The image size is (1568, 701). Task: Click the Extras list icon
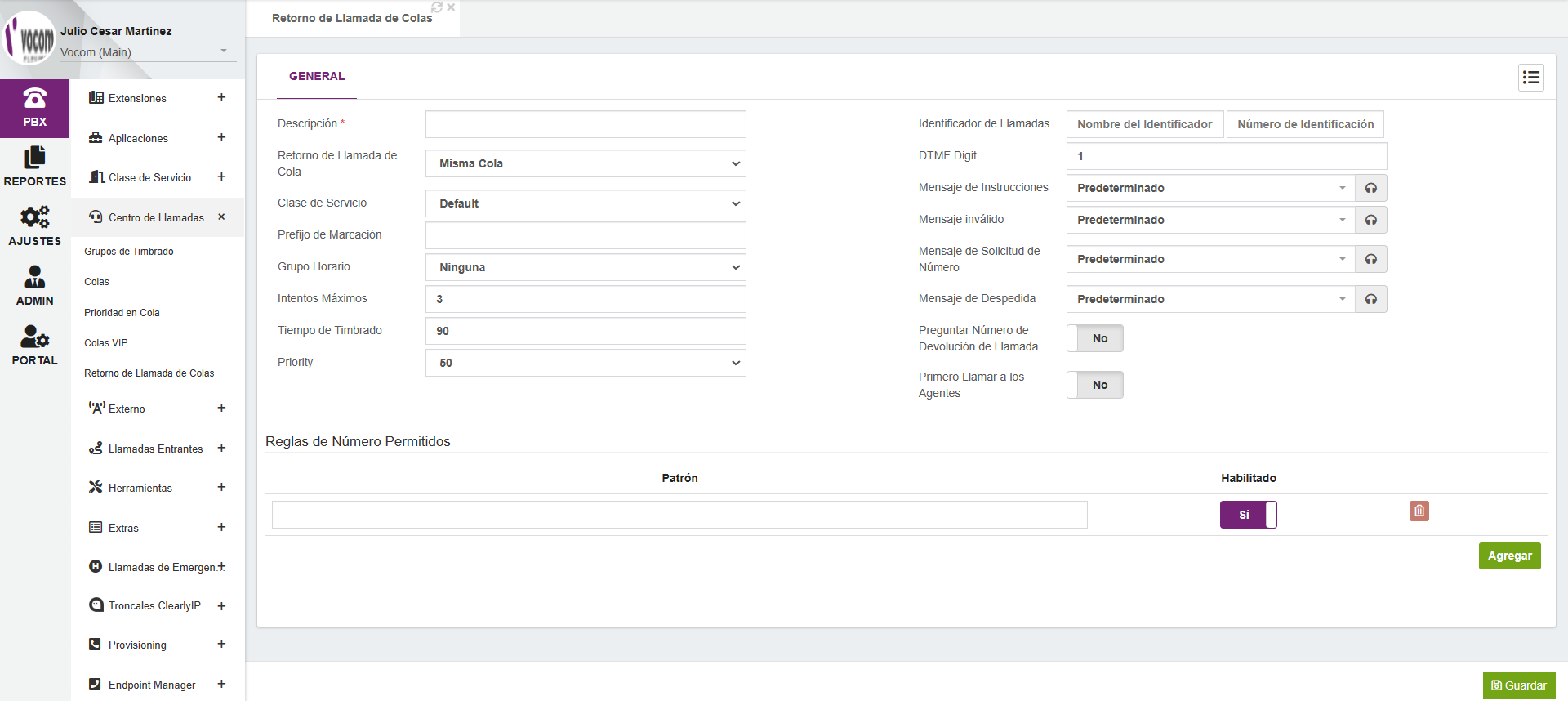point(96,528)
